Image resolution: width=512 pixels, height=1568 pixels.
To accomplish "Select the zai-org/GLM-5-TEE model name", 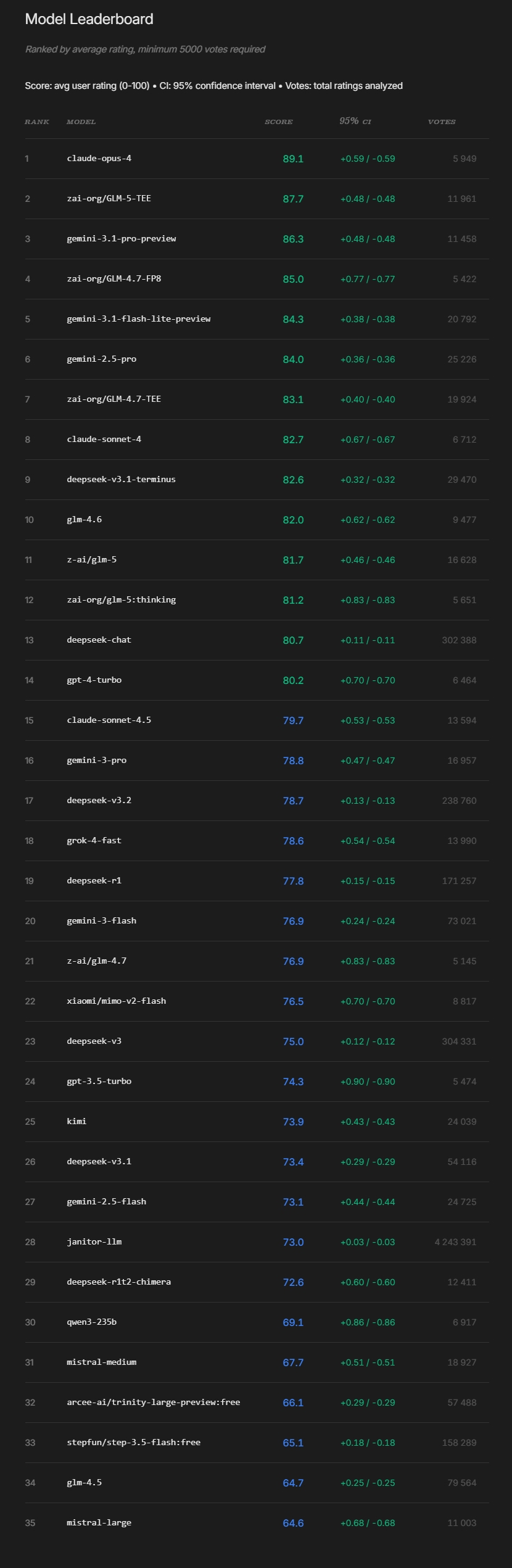I will click(x=109, y=199).
